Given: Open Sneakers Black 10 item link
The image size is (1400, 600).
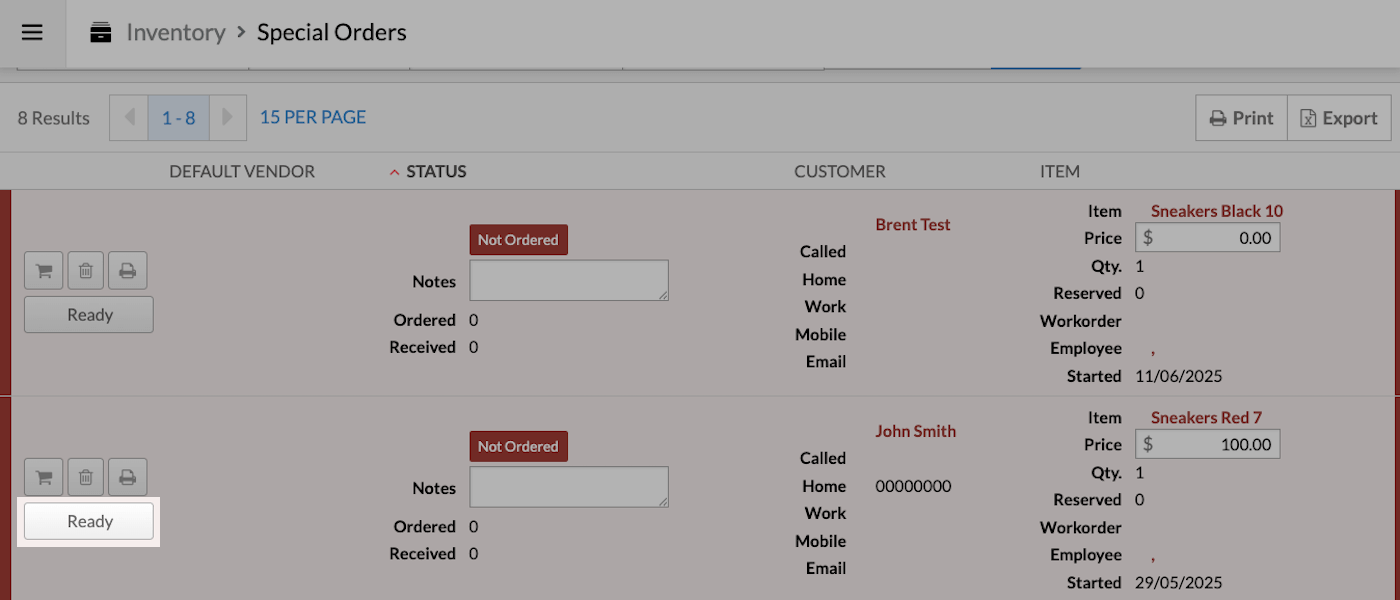Looking at the screenshot, I should (1217, 211).
